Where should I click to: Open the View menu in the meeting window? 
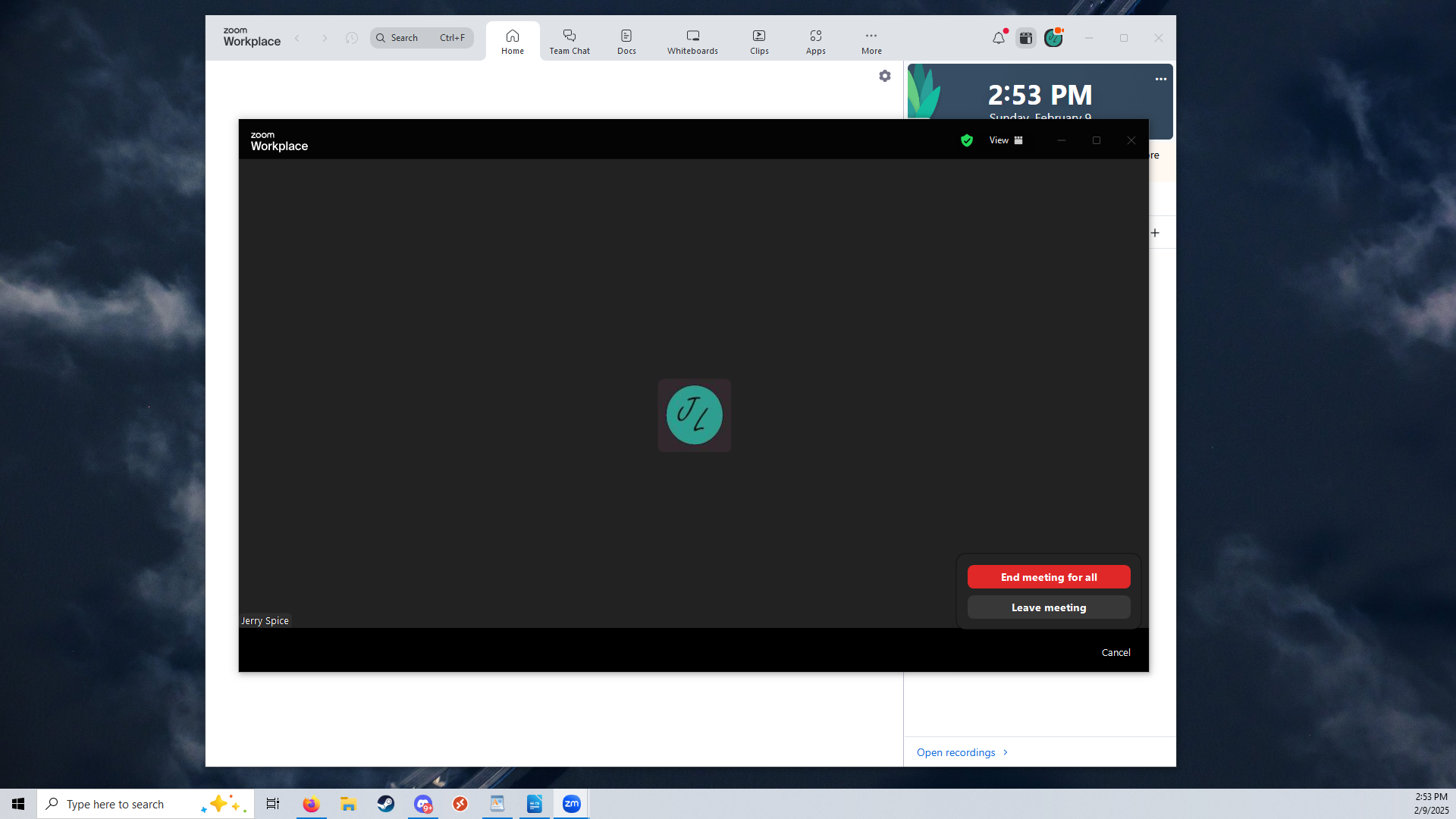(x=998, y=140)
